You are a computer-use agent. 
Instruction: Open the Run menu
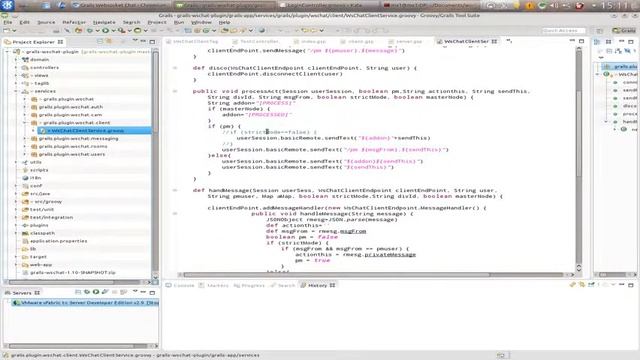(x=179, y=22)
